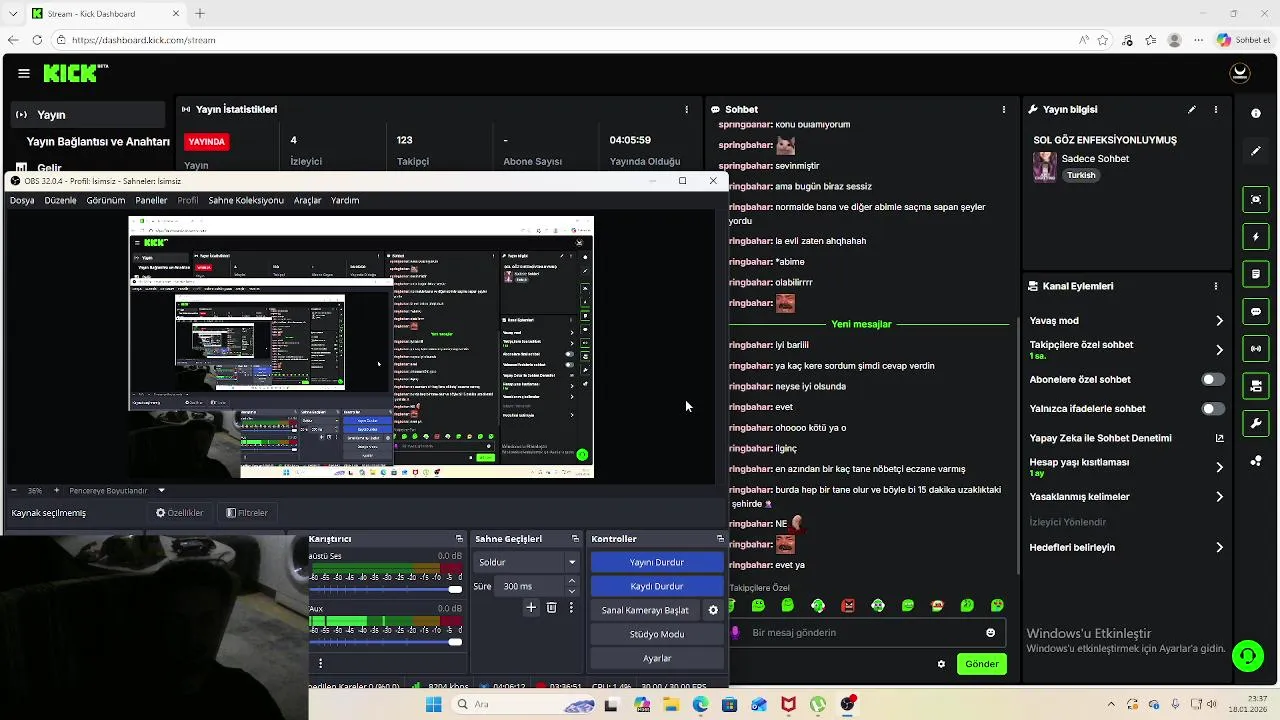Click the broadcast signal icon in right sidebar
Screen dimensions: 1280x720
click(x=1256, y=349)
